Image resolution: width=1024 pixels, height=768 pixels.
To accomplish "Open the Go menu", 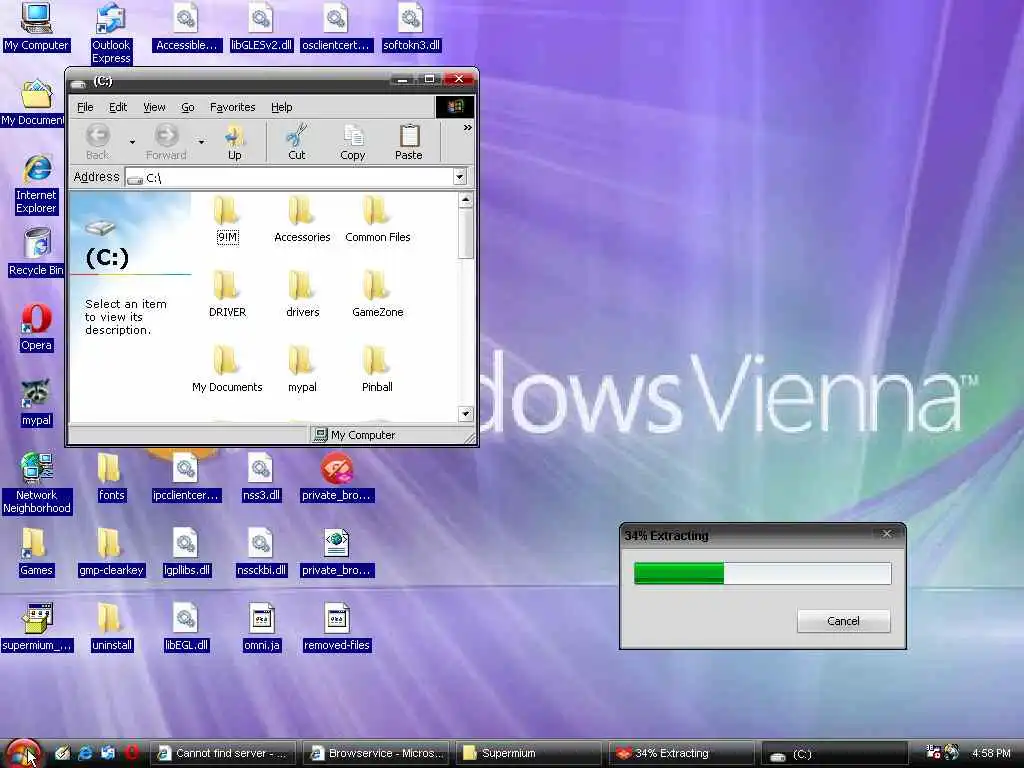I will (x=187, y=107).
